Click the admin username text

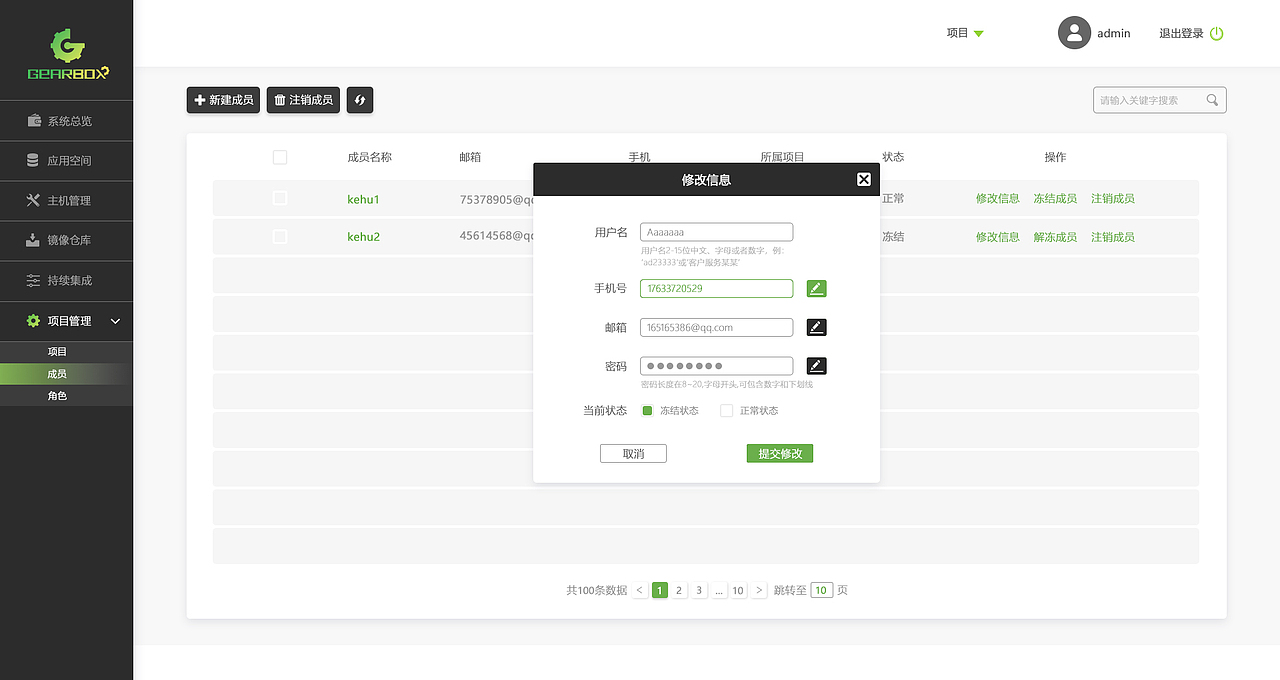coord(1114,33)
